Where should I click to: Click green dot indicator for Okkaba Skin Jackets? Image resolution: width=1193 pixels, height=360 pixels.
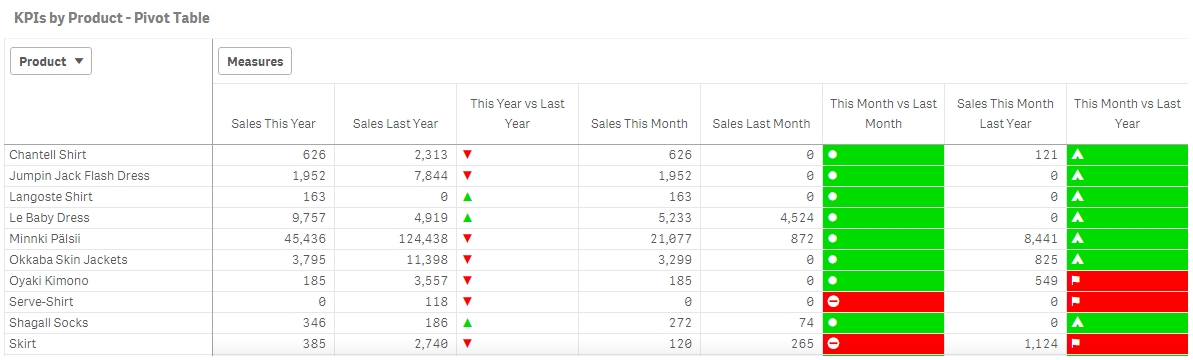point(833,260)
